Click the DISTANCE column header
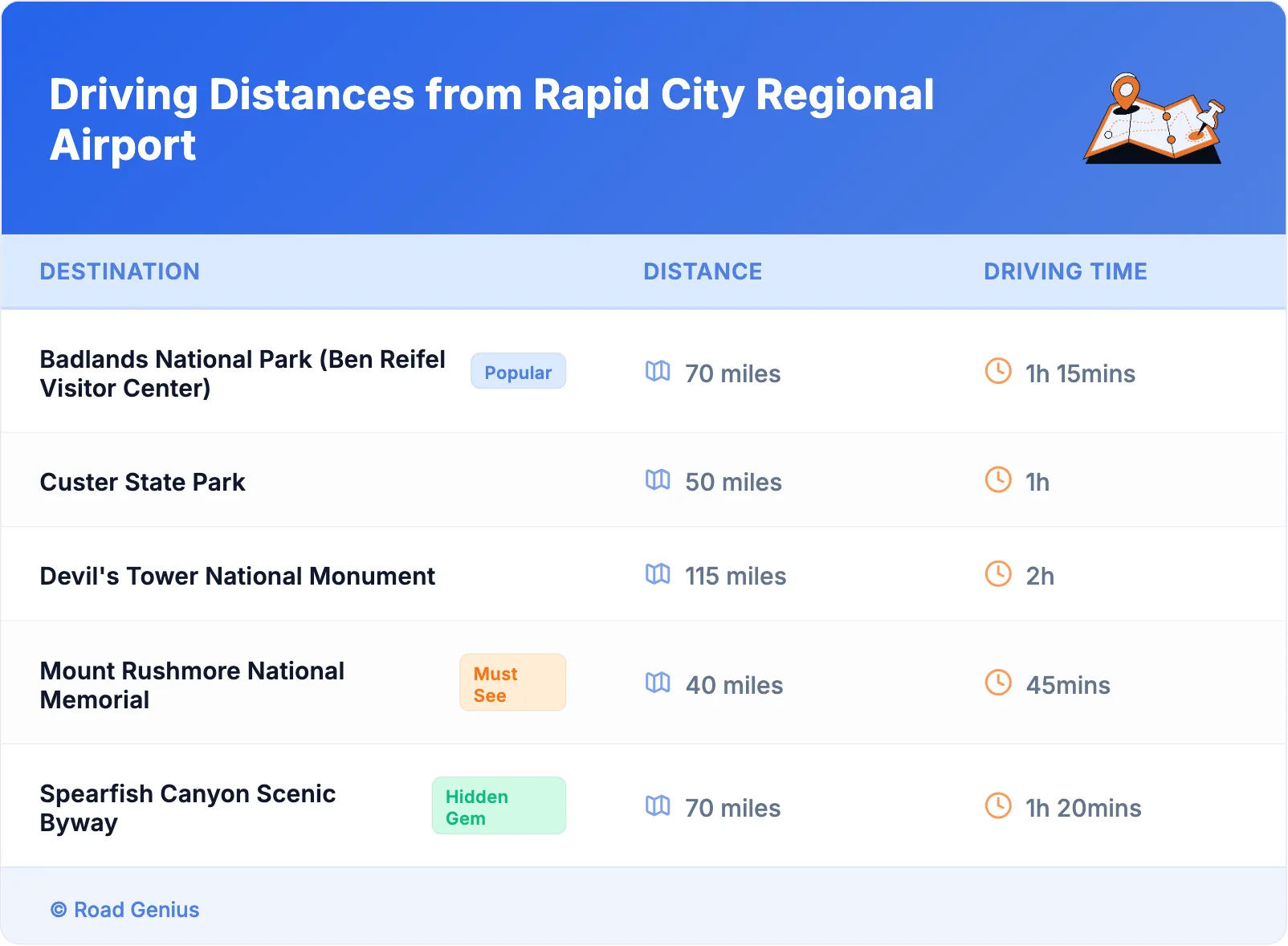The image size is (1288, 946). click(703, 271)
